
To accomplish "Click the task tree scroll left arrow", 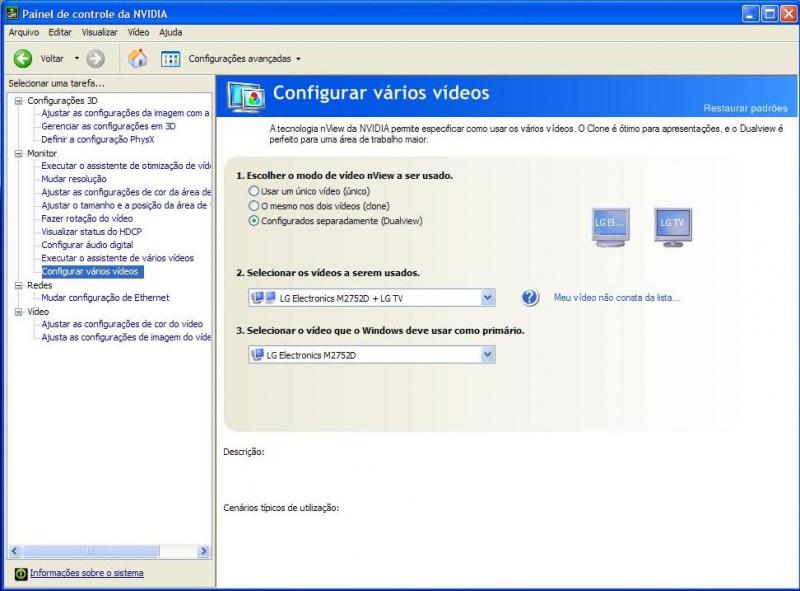I will 14,551.
